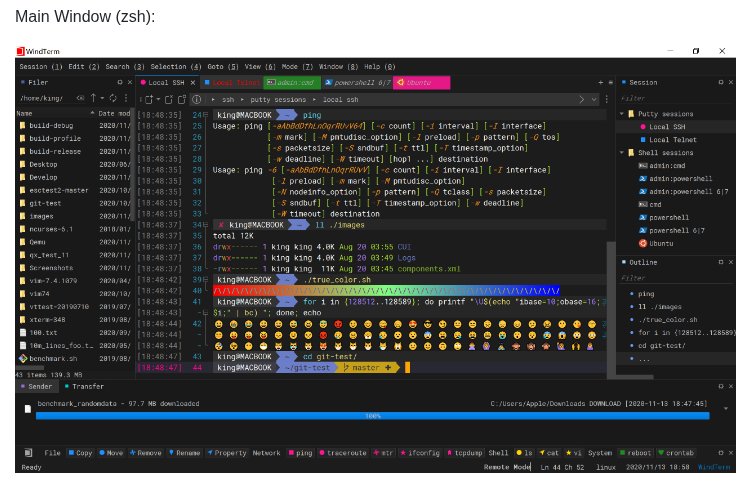The width and height of the screenshot is (749, 482).
Task: Switch to the powershell 6|7 tab
Action: [x=357, y=83]
